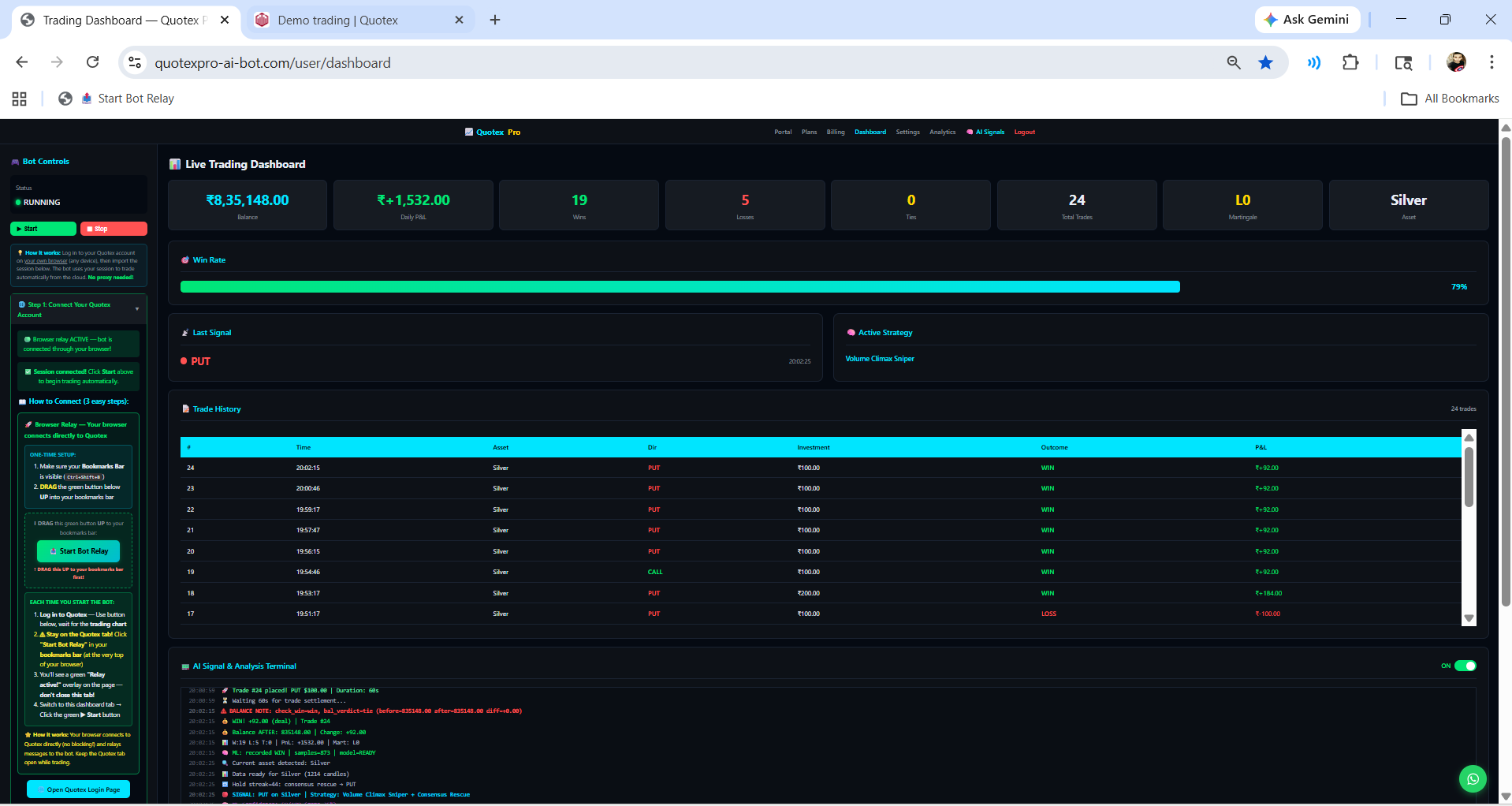The height and width of the screenshot is (806, 1512).
Task: Open the All Bookmarks folder
Action: click(1450, 99)
